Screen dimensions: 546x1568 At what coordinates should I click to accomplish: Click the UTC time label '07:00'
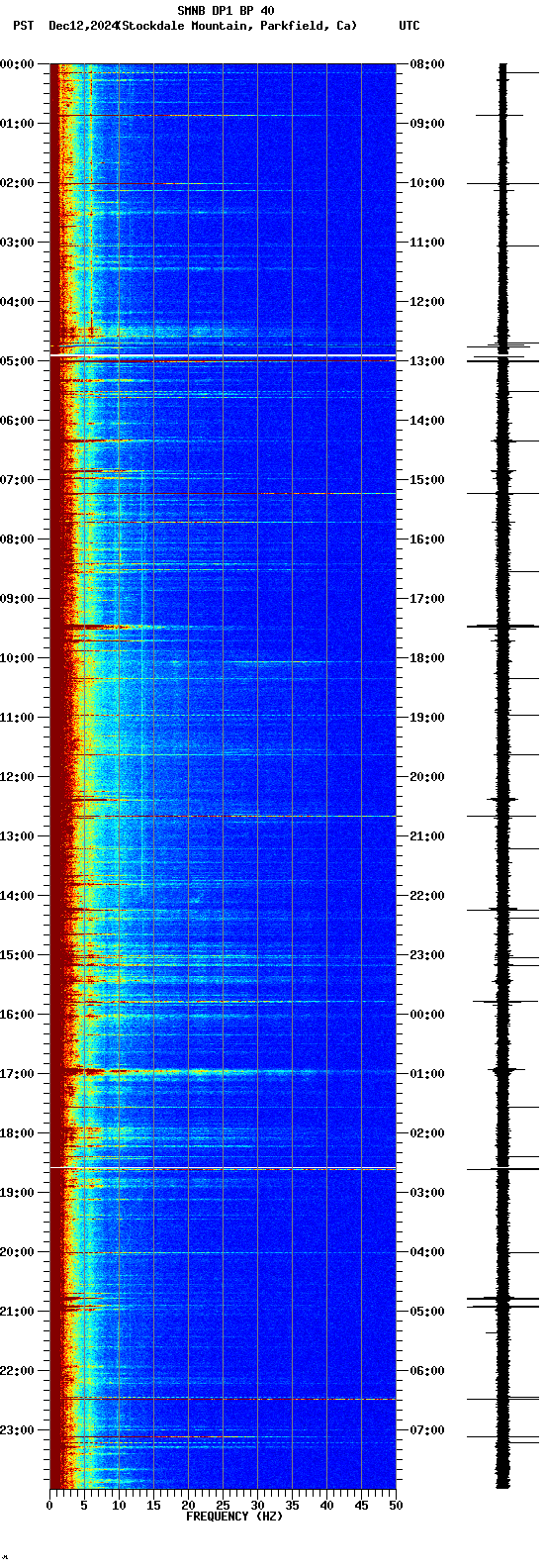pyautogui.click(x=427, y=1430)
